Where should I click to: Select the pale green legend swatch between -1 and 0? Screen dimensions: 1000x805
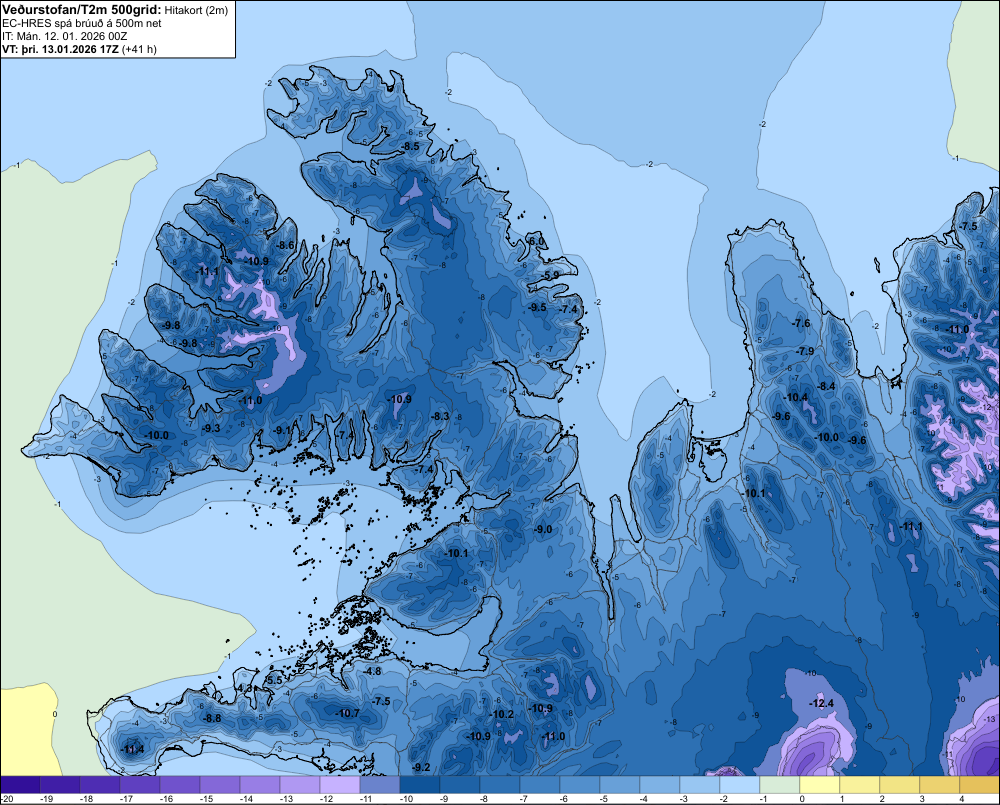point(779,785)
